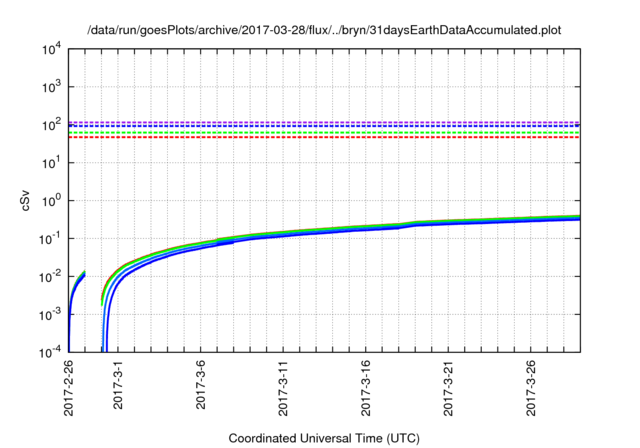The width and height of the screenshot is (640, 448).
Task: Click the cSv y-axis label
Action: pos(26,200)
